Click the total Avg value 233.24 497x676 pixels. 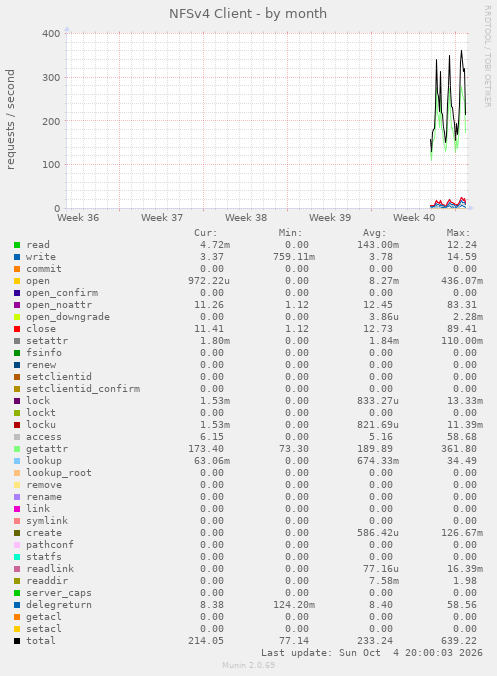click(375, 641)
